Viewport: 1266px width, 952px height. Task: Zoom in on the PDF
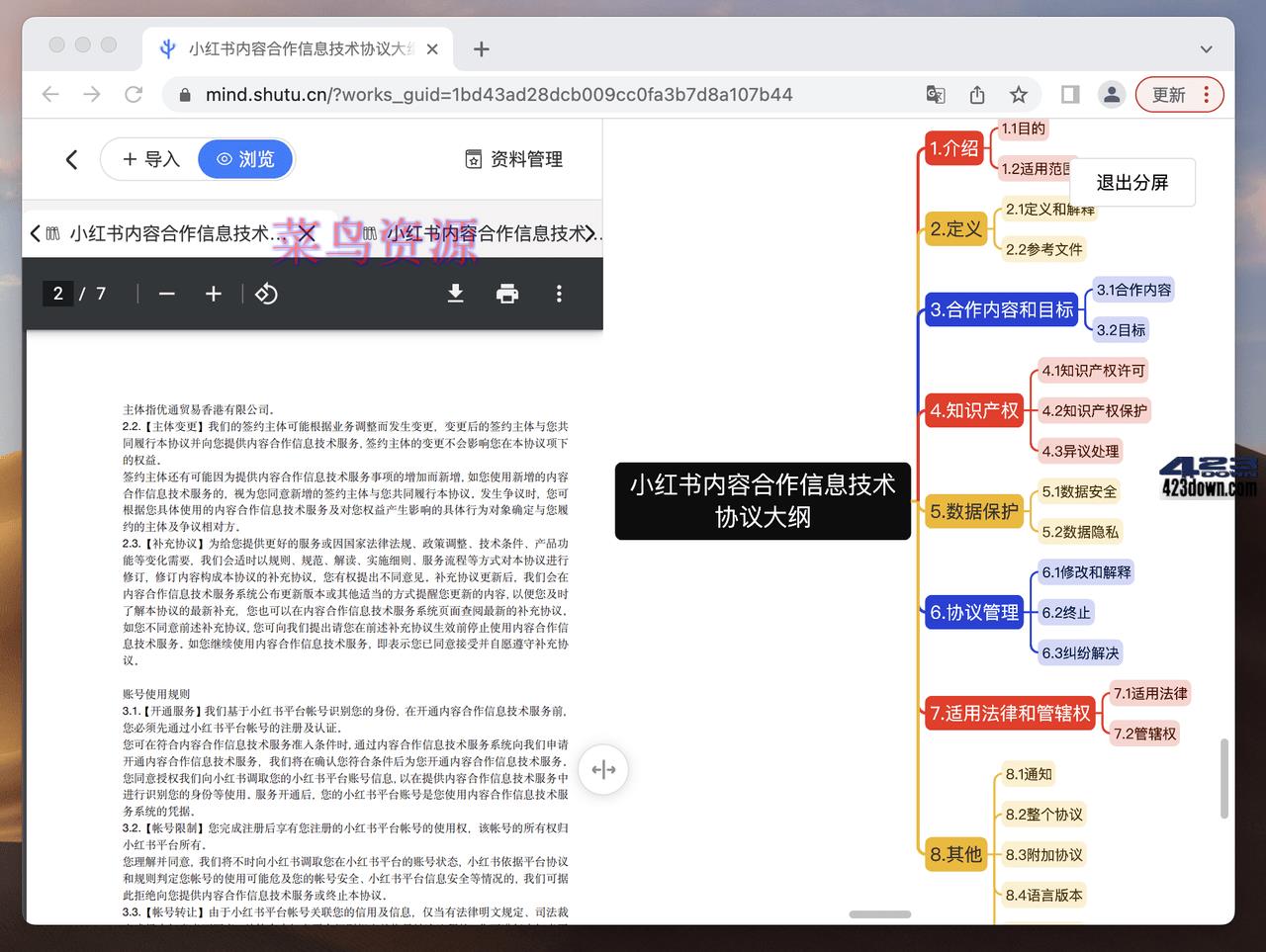click(214, 293)
